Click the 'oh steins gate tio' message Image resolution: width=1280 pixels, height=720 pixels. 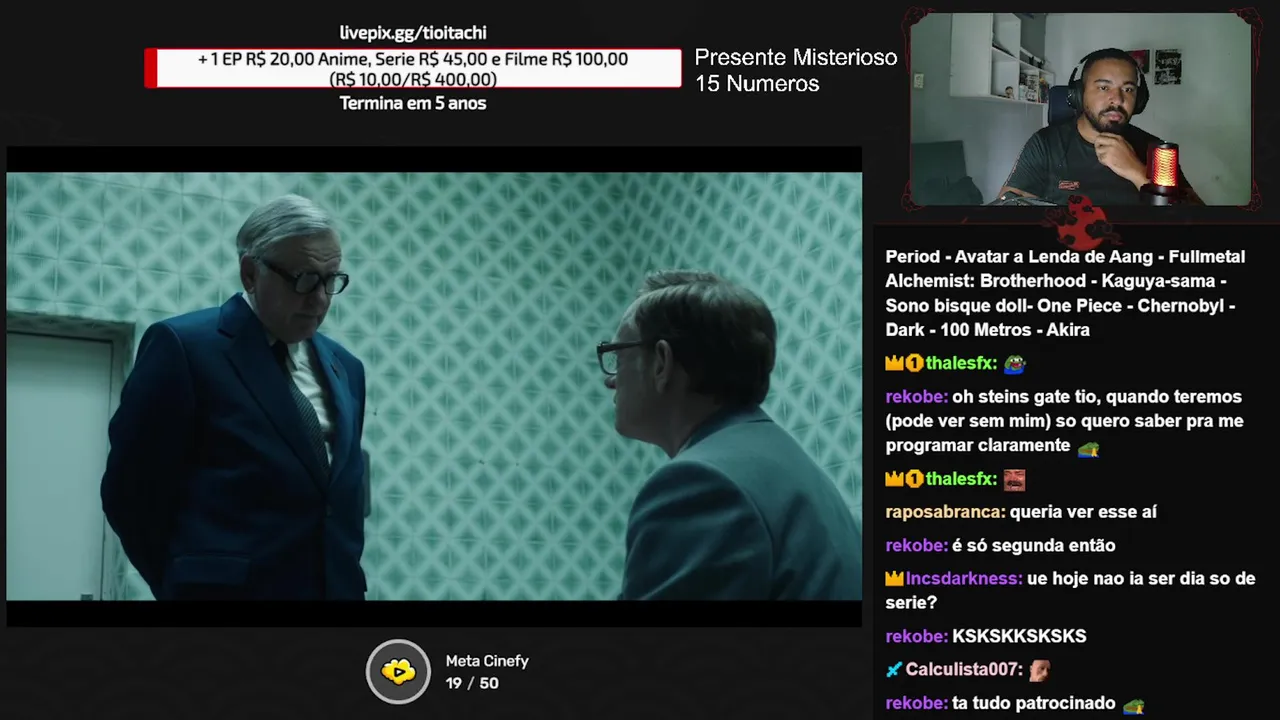click(1064, 421)
